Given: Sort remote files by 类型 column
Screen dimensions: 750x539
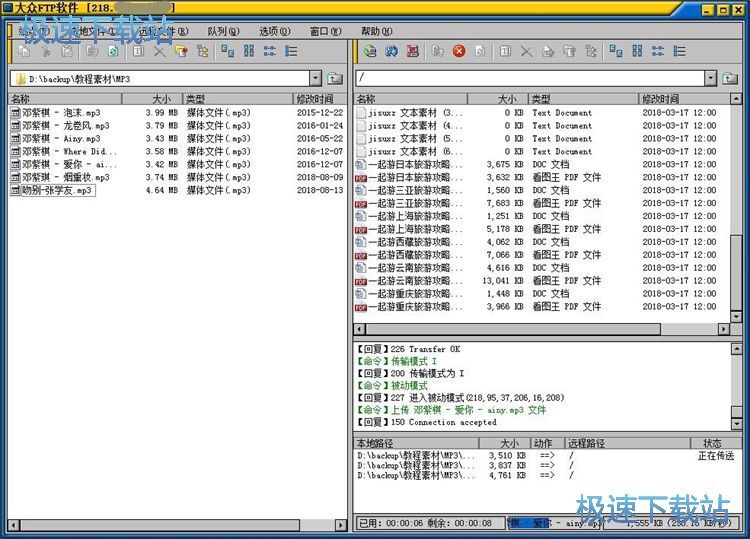Looking at the screenshot, I should tap(583, 99).
